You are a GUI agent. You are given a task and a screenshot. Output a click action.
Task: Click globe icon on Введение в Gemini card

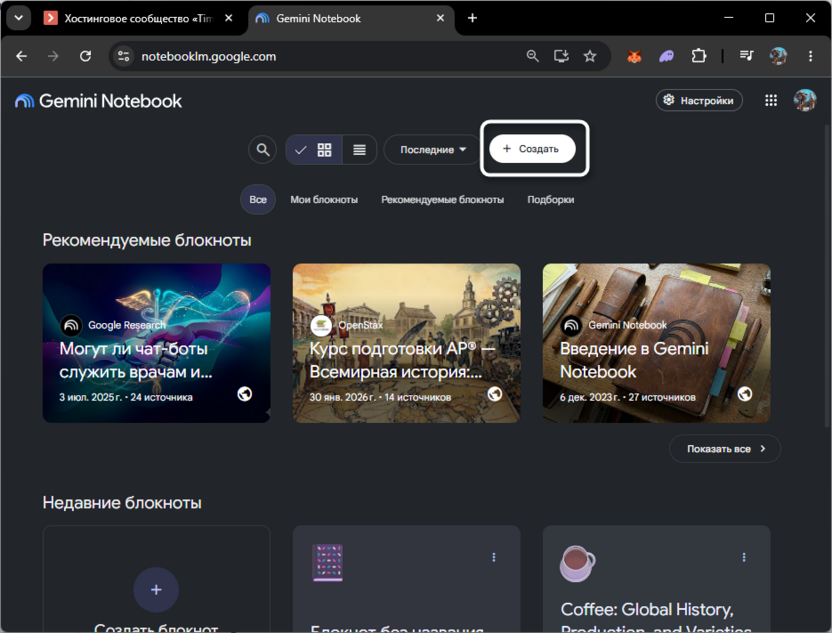[x=744, y=394]
